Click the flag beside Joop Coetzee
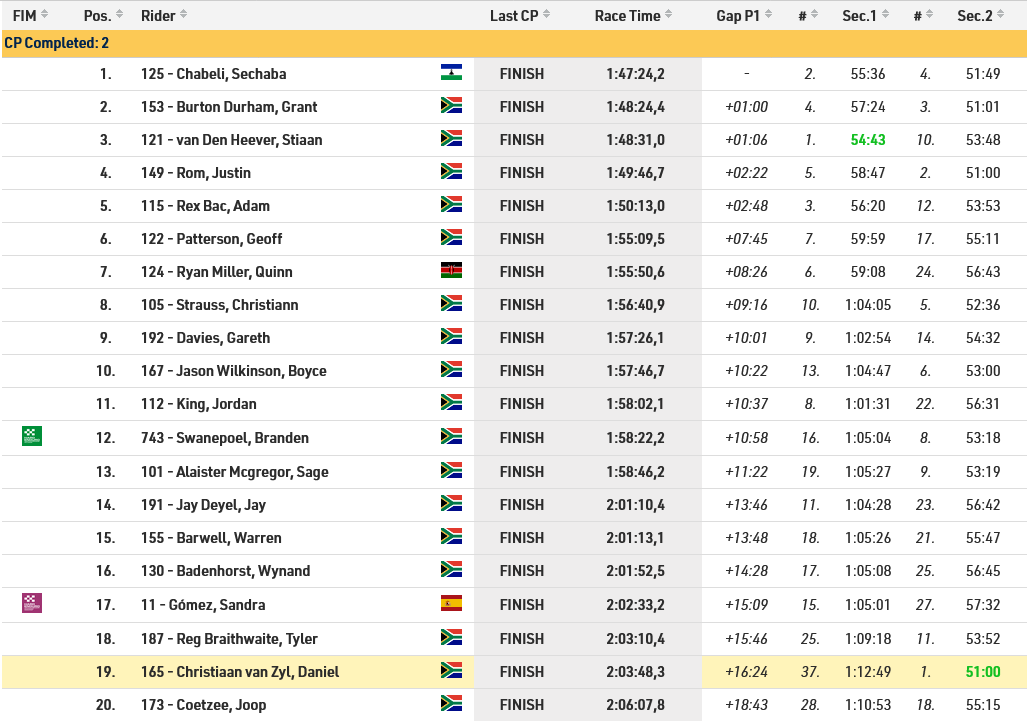 [x=451, y=704]
